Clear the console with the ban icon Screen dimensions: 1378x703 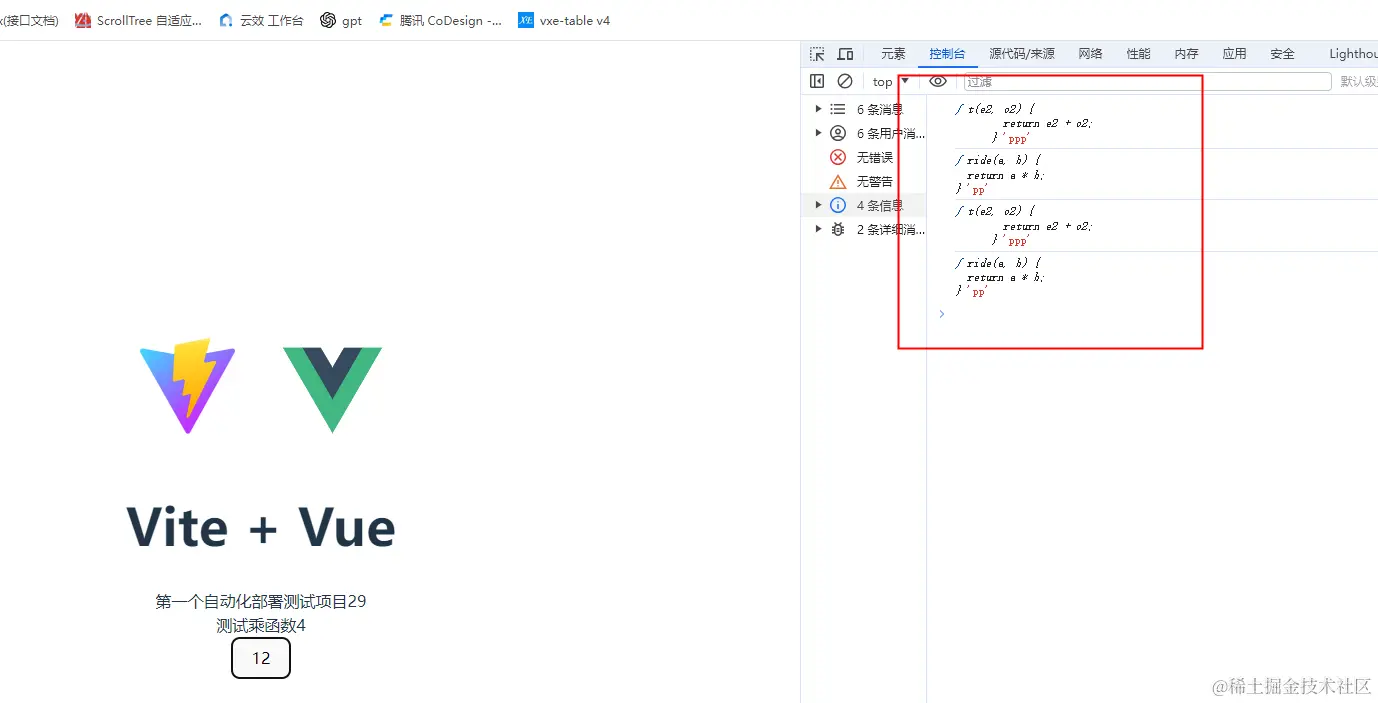pyautogui.click(x=845, y=81)
